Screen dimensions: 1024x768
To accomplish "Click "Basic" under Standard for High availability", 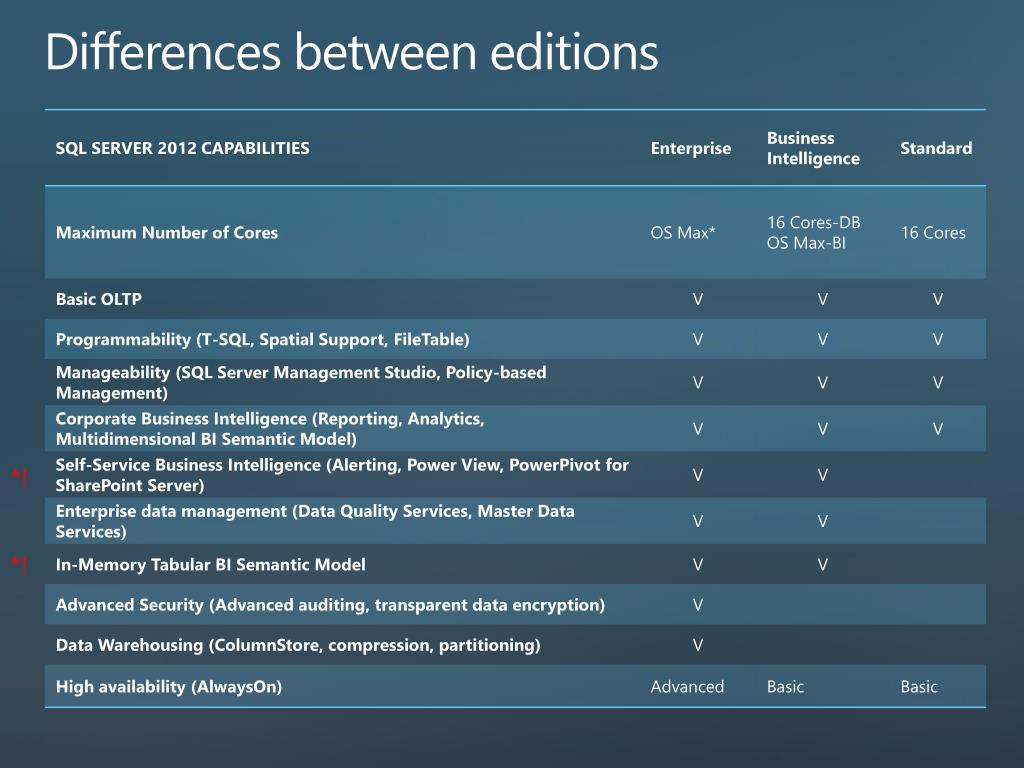I will (x=919, y=686).
